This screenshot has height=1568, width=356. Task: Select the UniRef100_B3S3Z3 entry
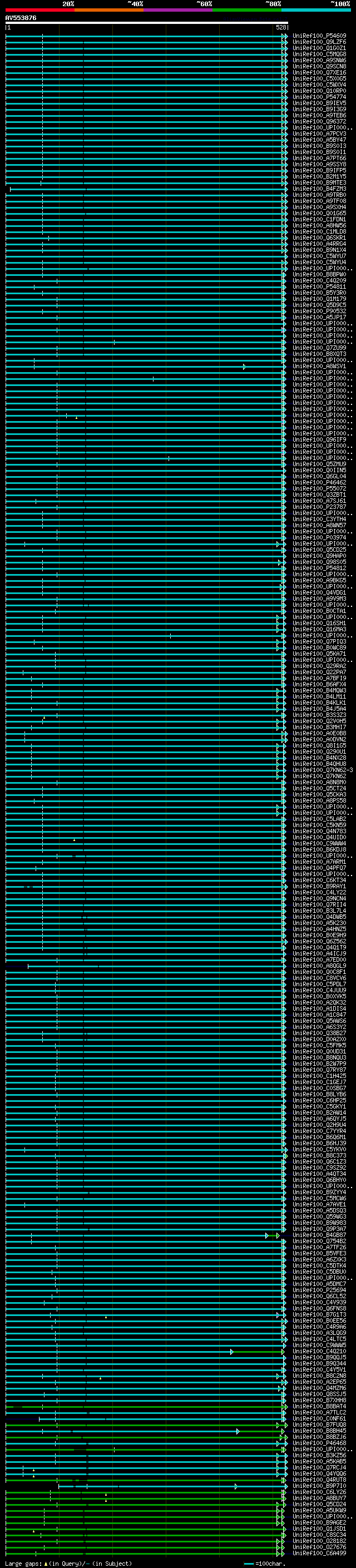[x=319, y=715]
